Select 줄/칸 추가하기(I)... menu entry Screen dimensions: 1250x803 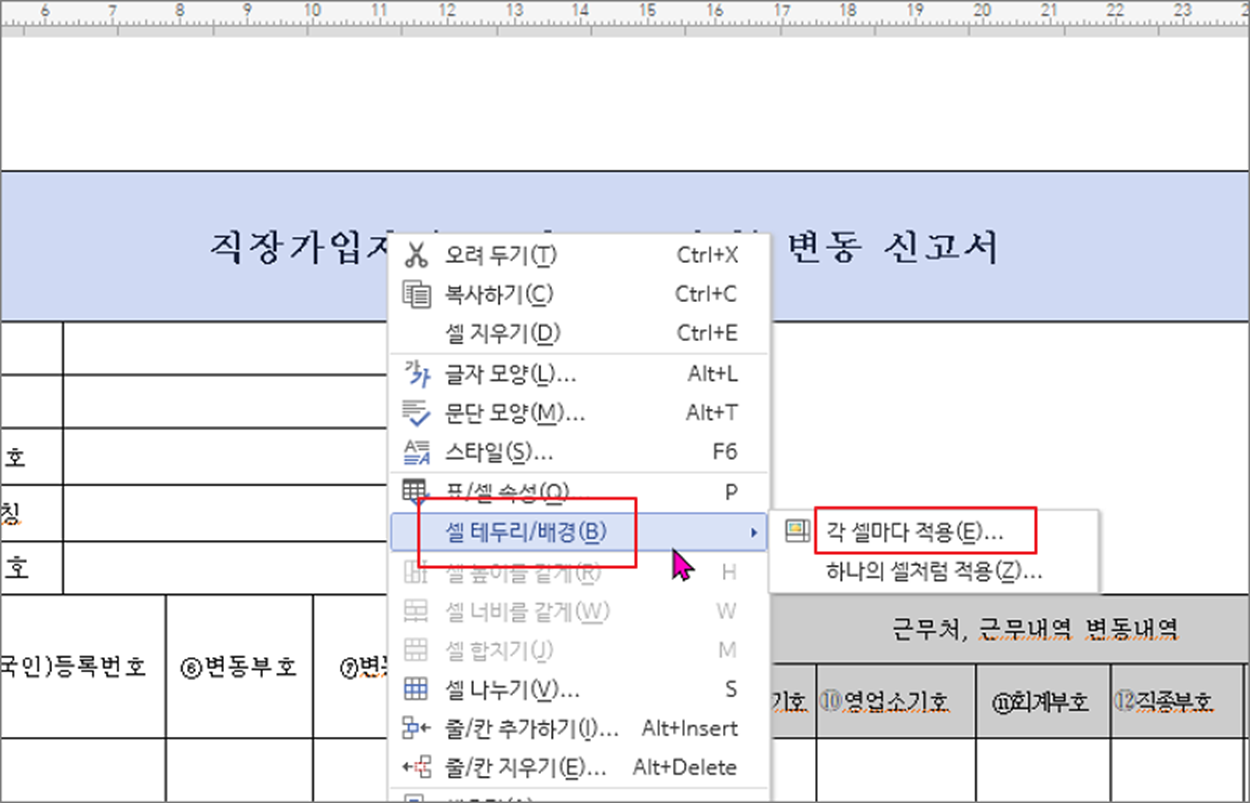coord(578,728)
